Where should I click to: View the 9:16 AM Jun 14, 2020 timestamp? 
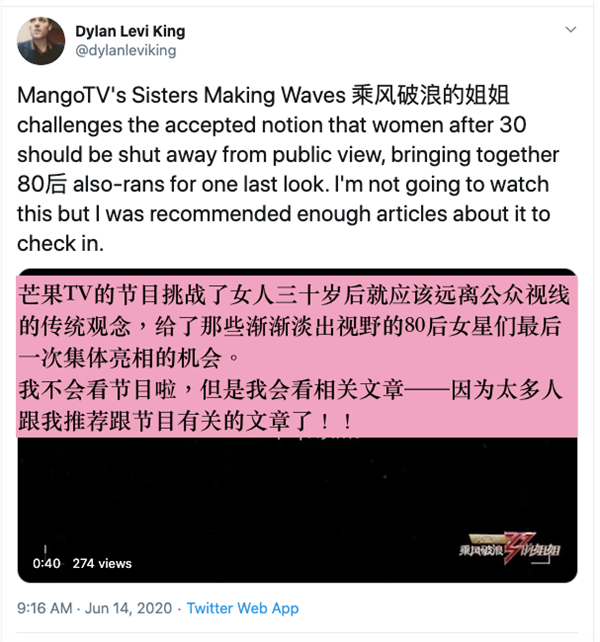click(x=94, y=608)
